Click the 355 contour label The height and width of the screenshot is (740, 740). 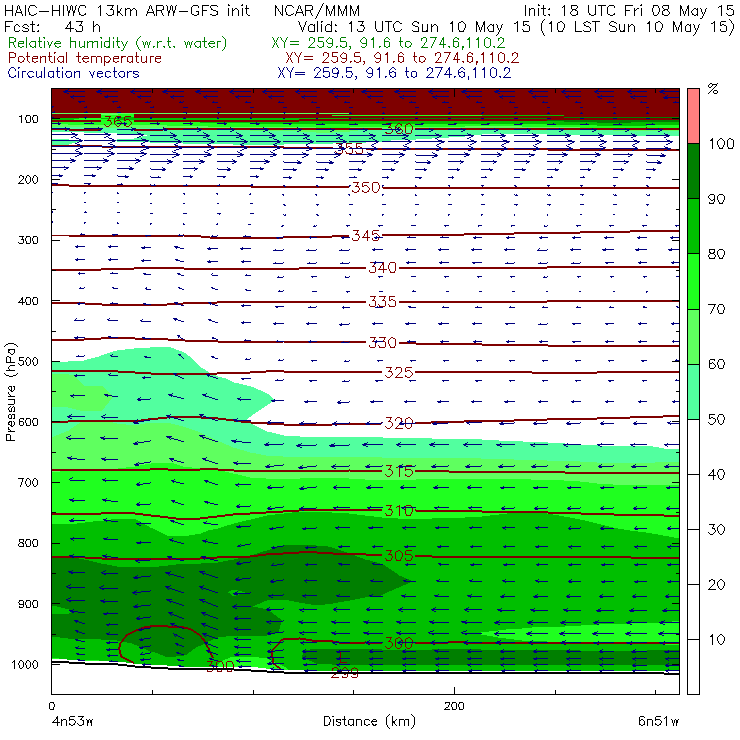[x=349, y=149]
